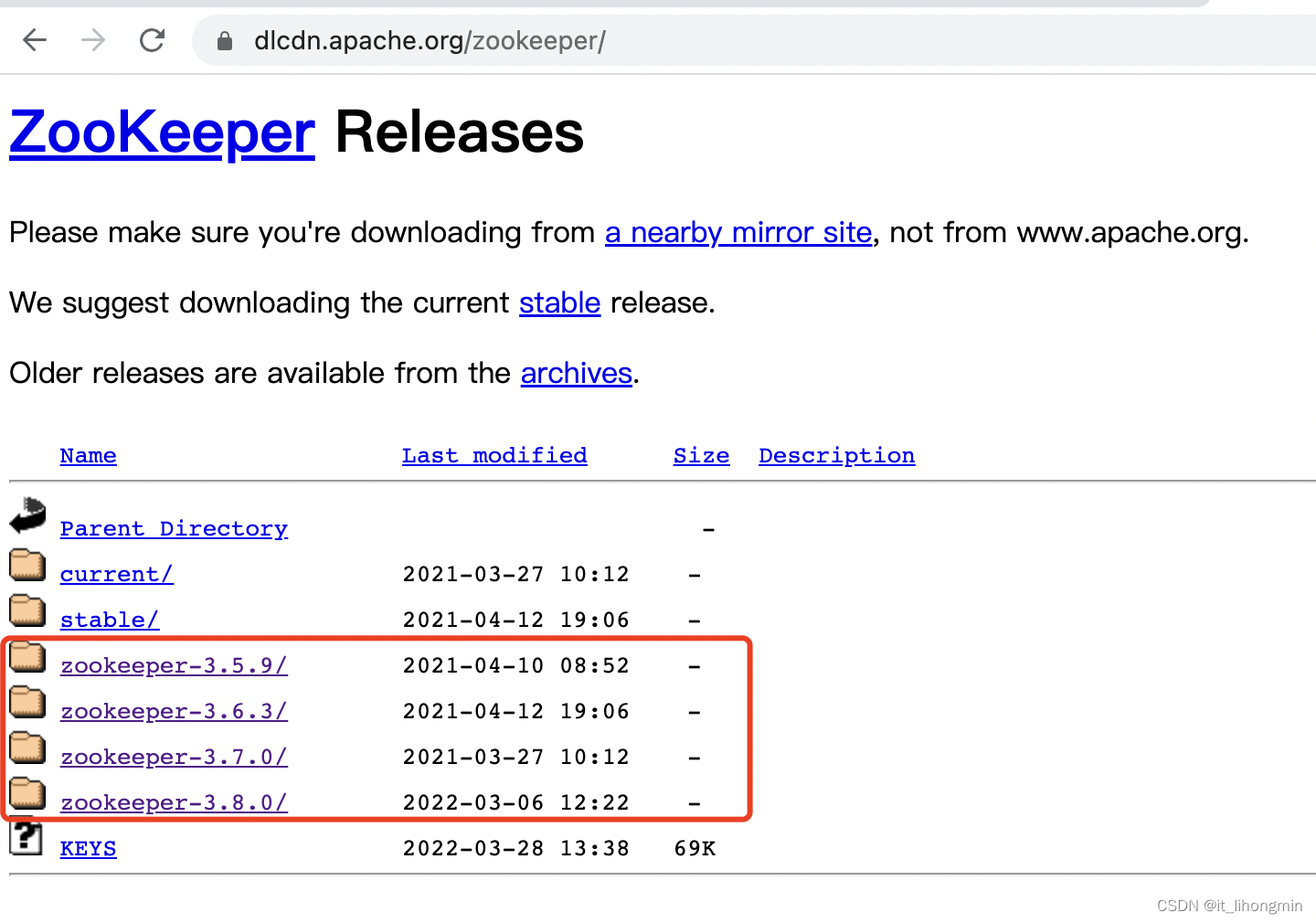The width and height of the screenshot is (1316, 923).
Task: Click the date '2021-04-10 08:52'
Action: click(516, 665)
